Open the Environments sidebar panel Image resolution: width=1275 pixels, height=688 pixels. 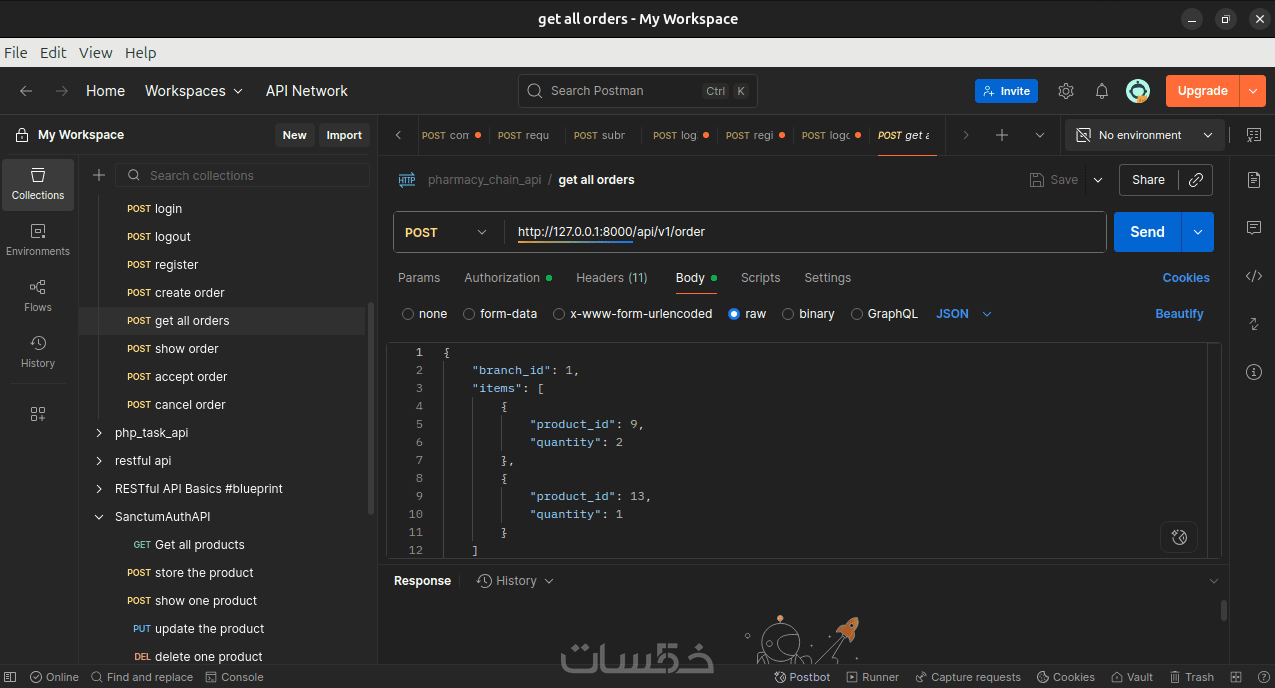pyautogui.click(x=38, y=240)
